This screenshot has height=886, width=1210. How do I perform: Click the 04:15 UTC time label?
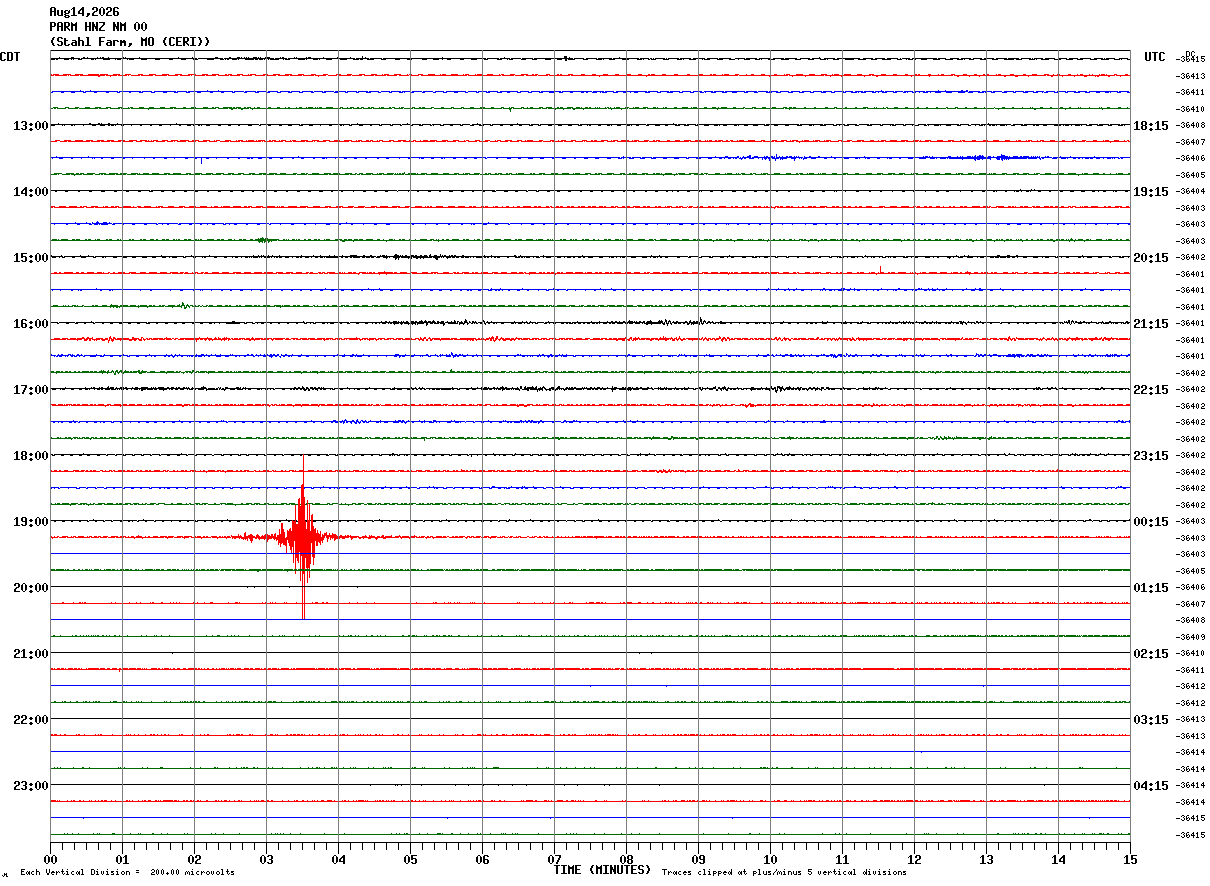[1151, 786]
